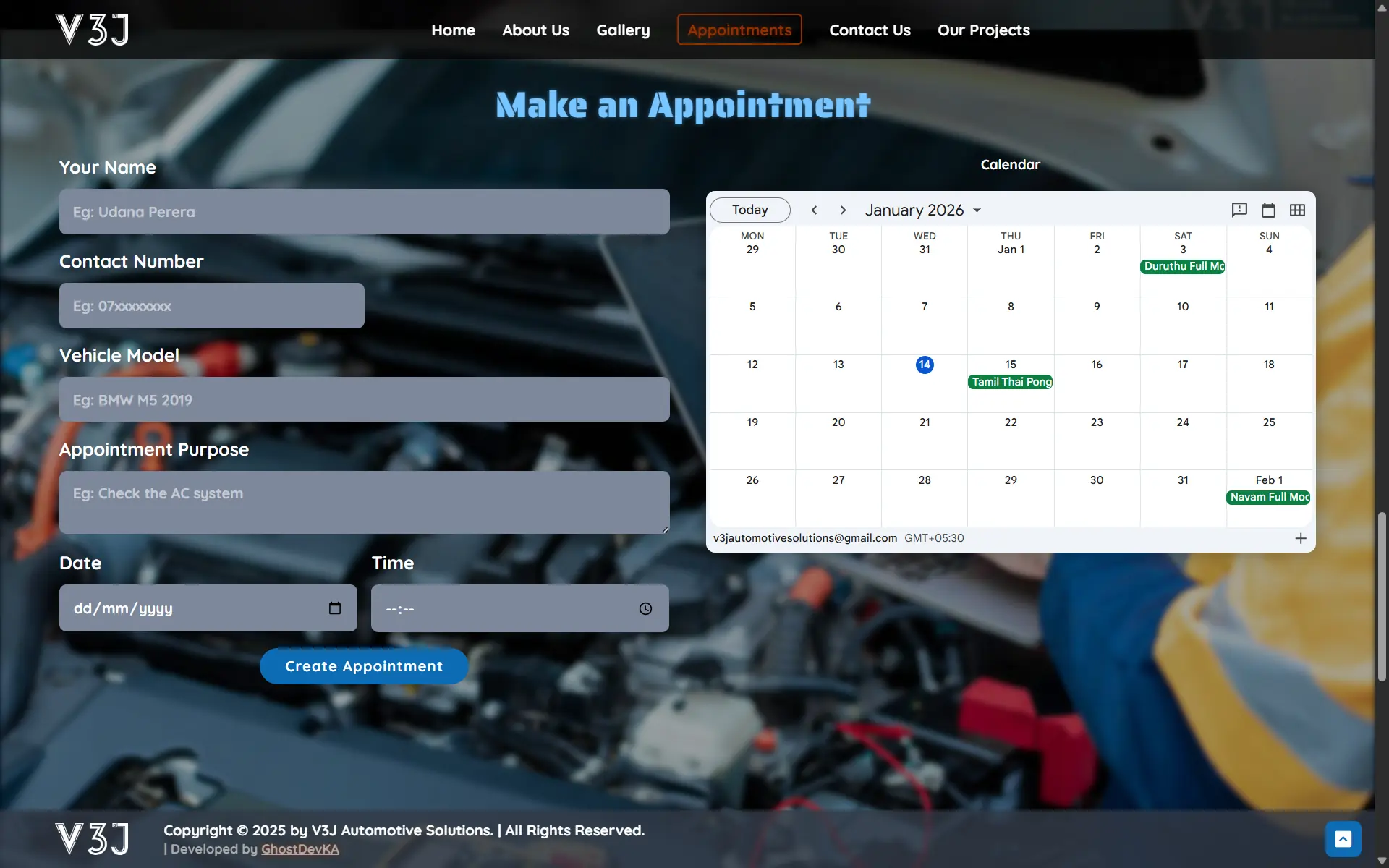This screenshot has width=1389, height=868.
Task: Open the Duruthu Full Moon event
Action: pyautogui.click(x=1183, y=266)
